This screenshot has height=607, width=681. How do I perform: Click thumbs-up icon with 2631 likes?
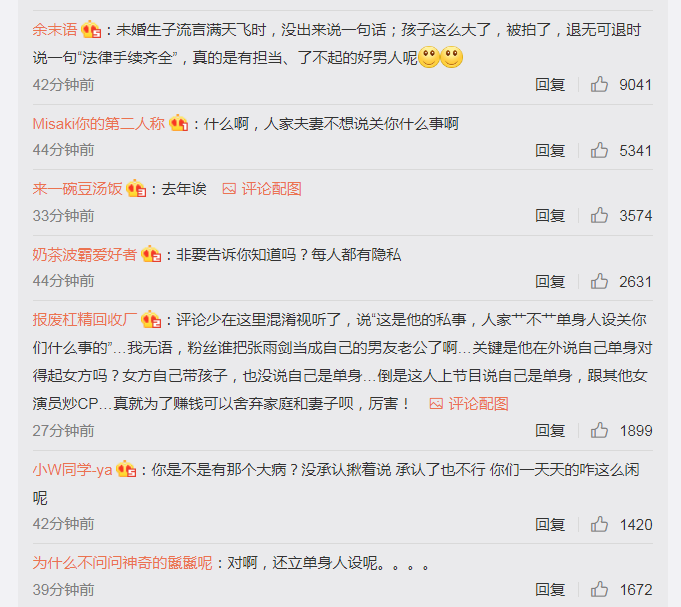click(x=599, y=281)
